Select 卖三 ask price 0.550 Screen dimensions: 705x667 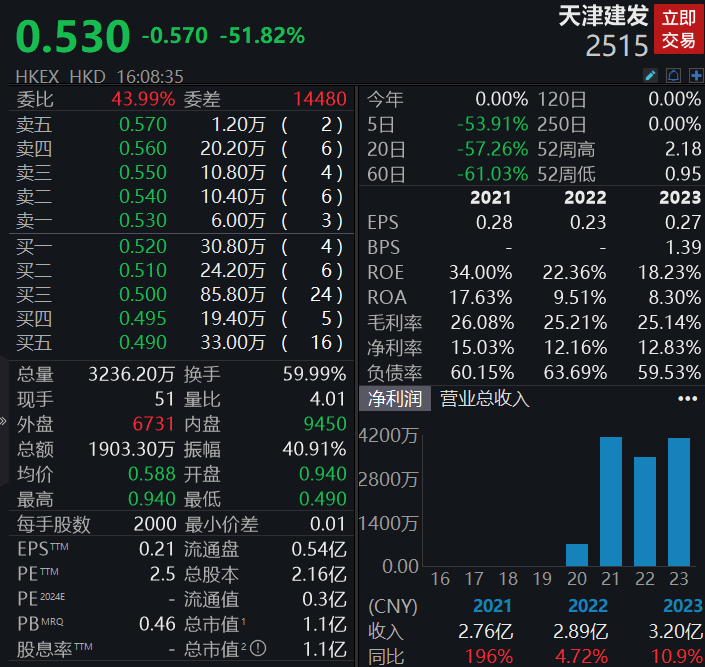point(143,173)
